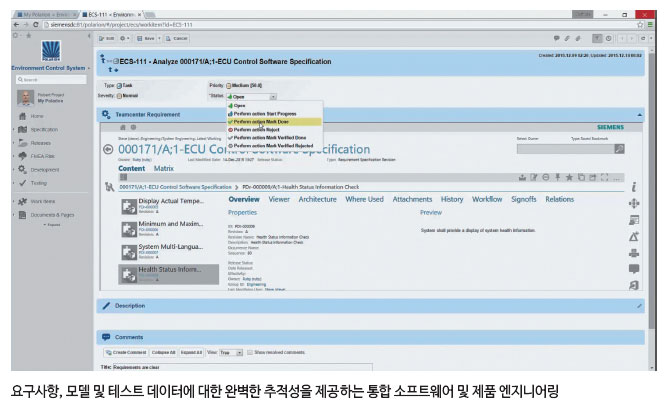668x413 pixels.
Task: Click the Polarion logo in the sidebar
Action: (x=51, y=51)
